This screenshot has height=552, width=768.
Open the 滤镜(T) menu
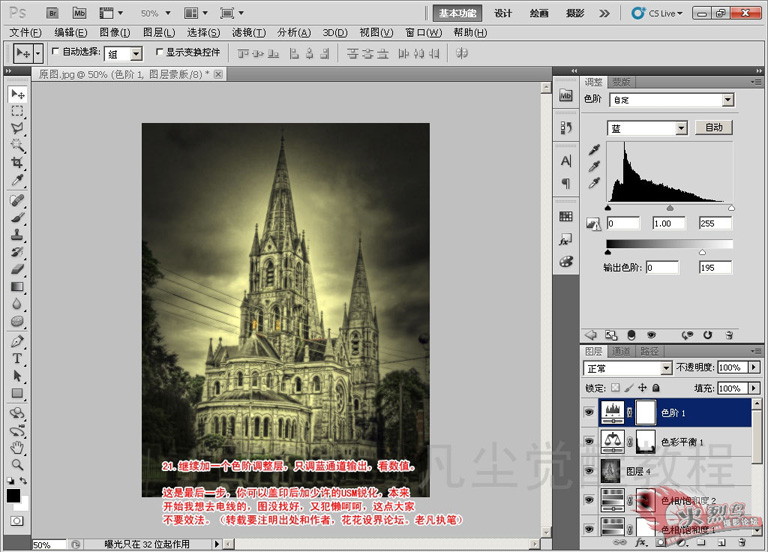[x=249, y=32]
